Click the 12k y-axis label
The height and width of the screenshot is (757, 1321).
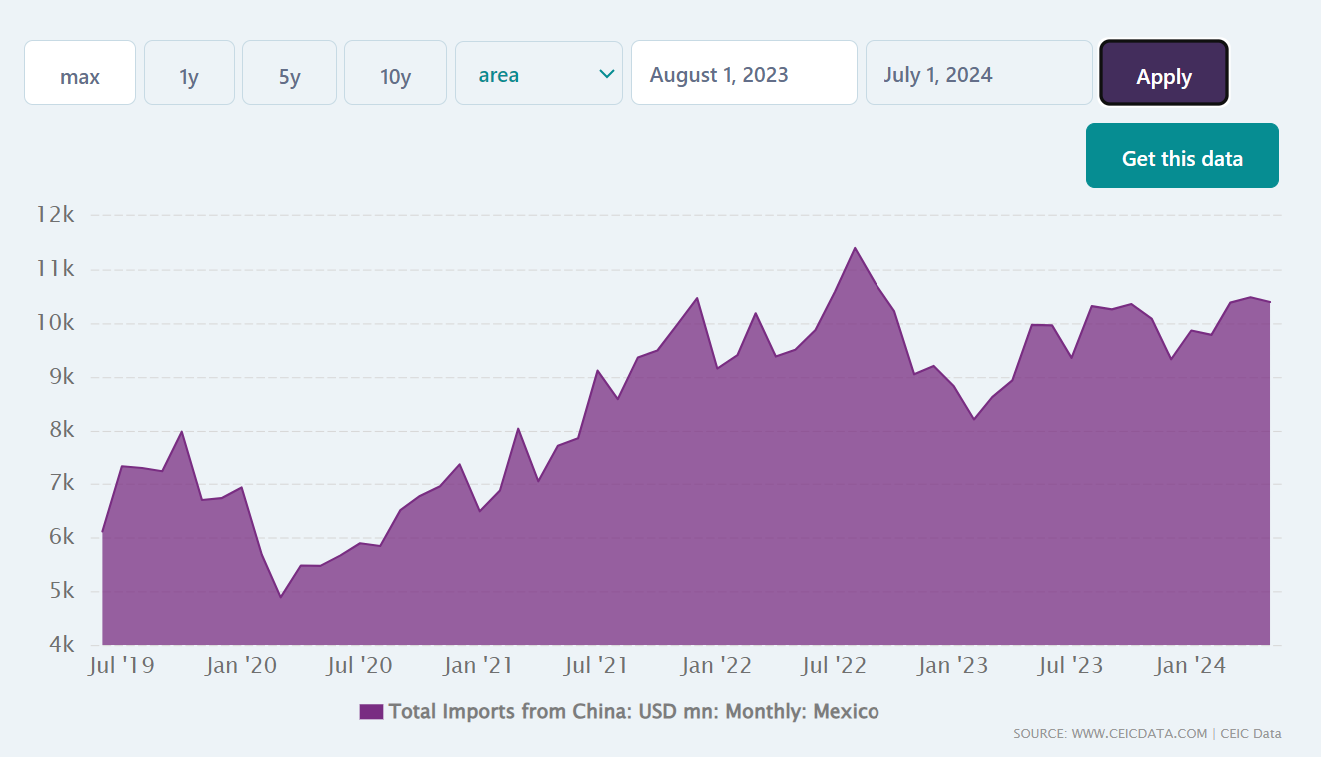point(55,215)
